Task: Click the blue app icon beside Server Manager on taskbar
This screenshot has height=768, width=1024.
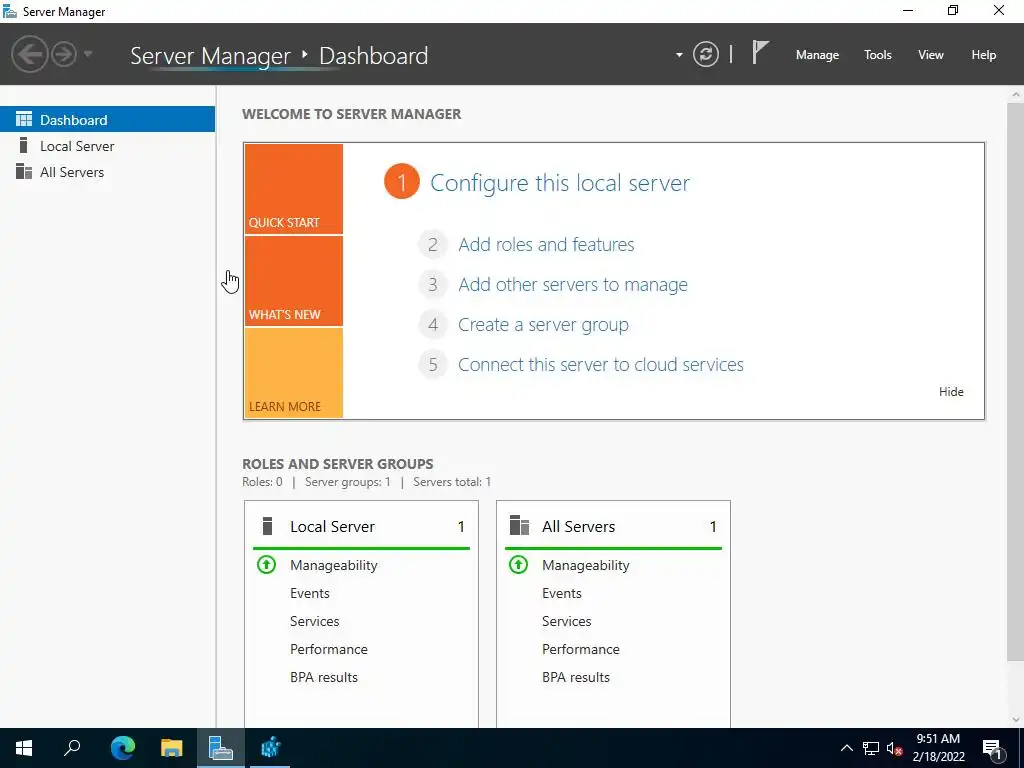Action: tap(270, 748)
